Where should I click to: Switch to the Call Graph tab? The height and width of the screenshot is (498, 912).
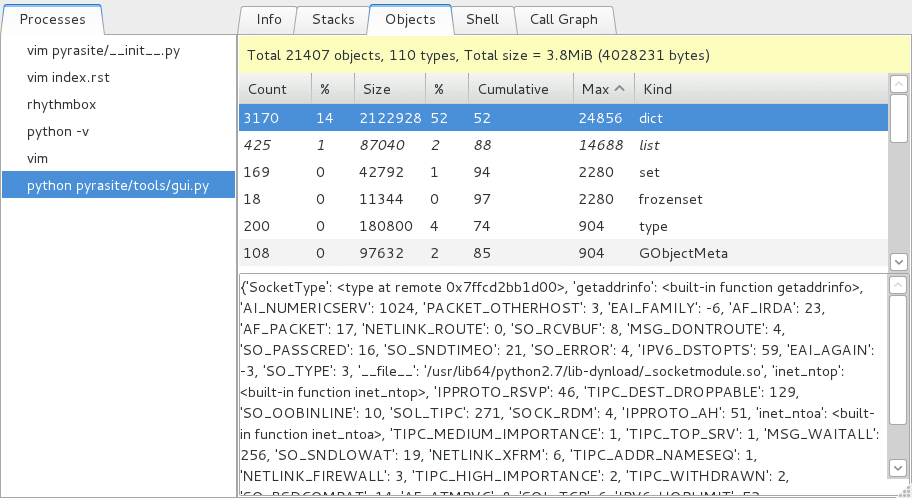[564, 19]
